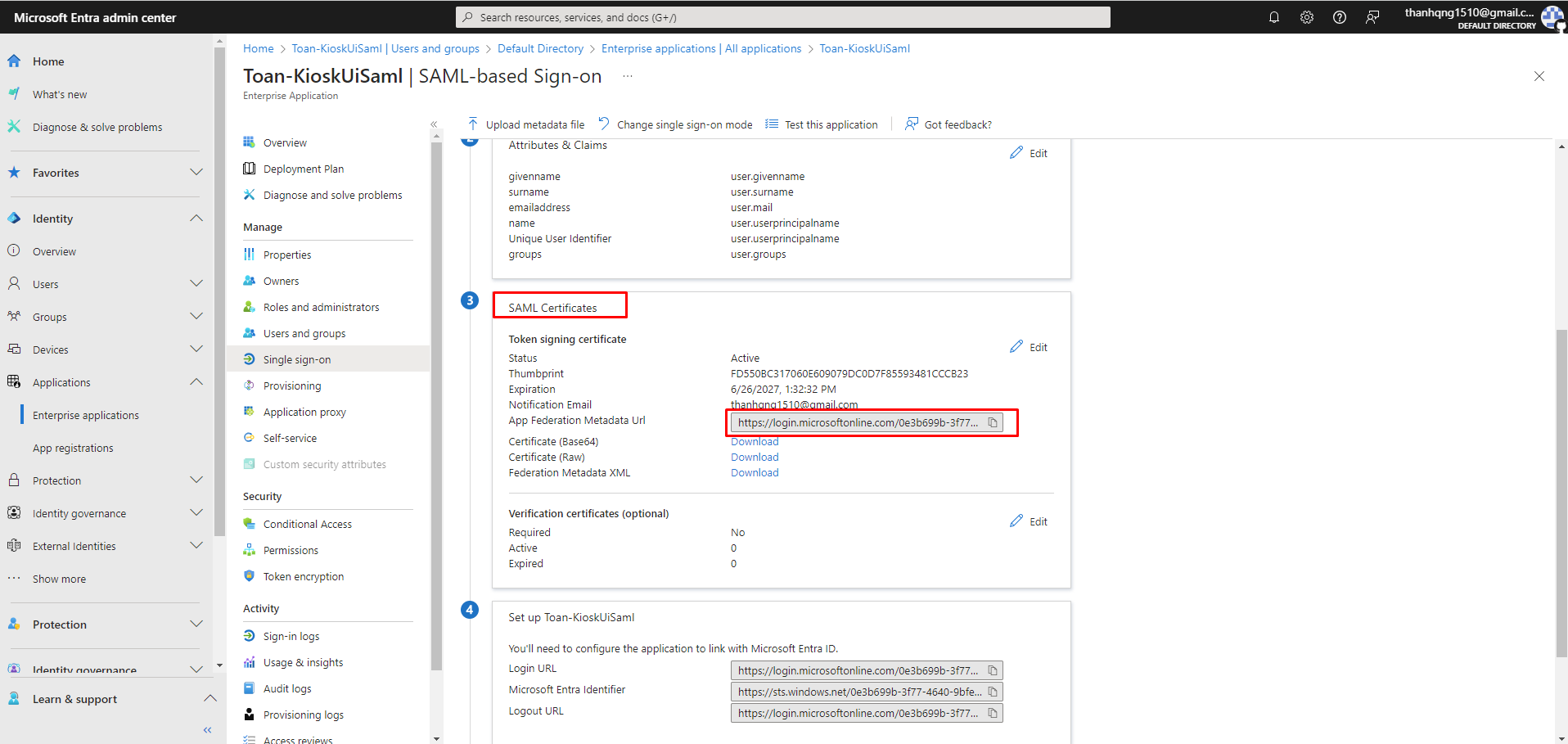This screenshot has height=744, width=1568.
Task: Expand the Devices chevron
Action: pyautogui.click(x=196, y=349)
